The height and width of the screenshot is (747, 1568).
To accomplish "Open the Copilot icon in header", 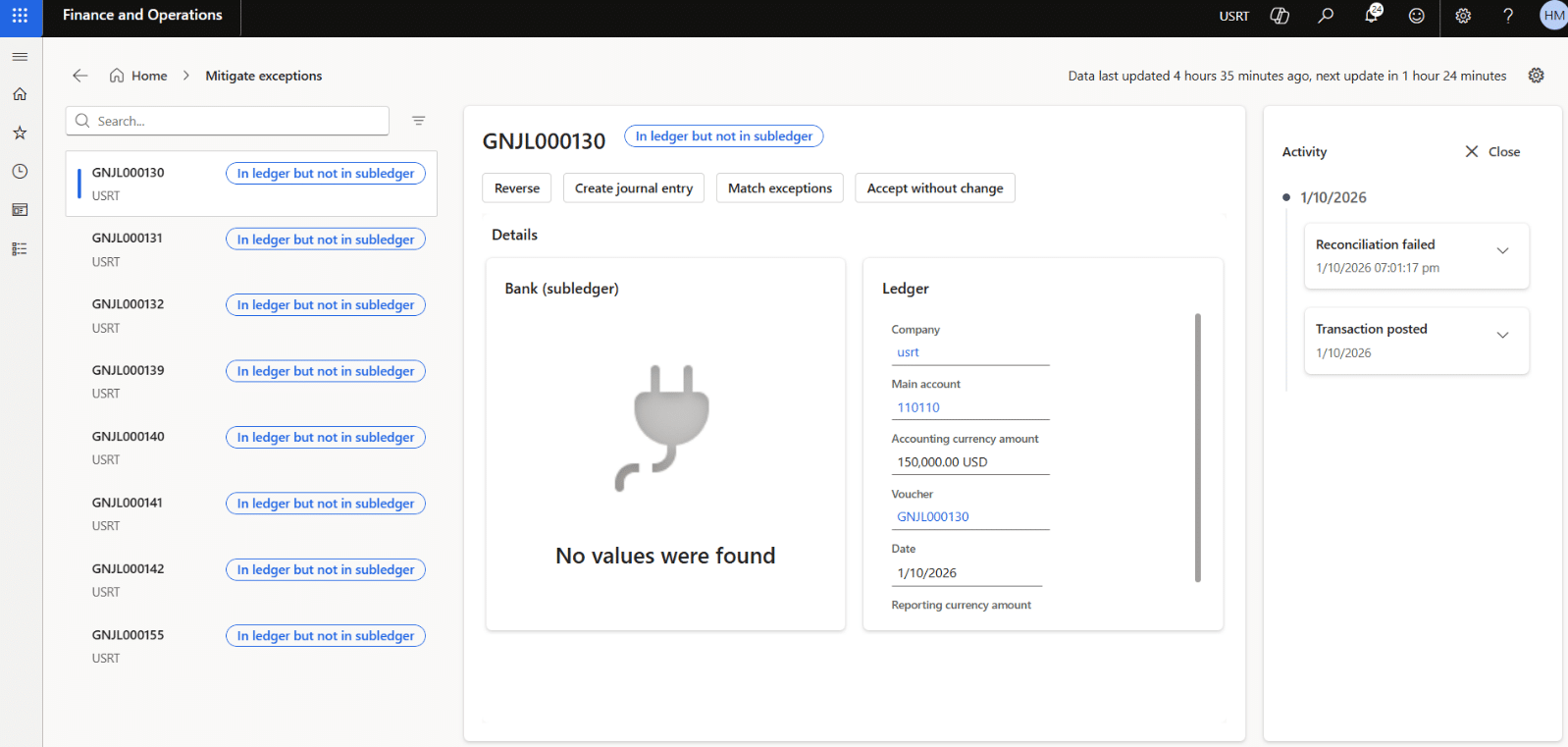I will [1280, 16].
